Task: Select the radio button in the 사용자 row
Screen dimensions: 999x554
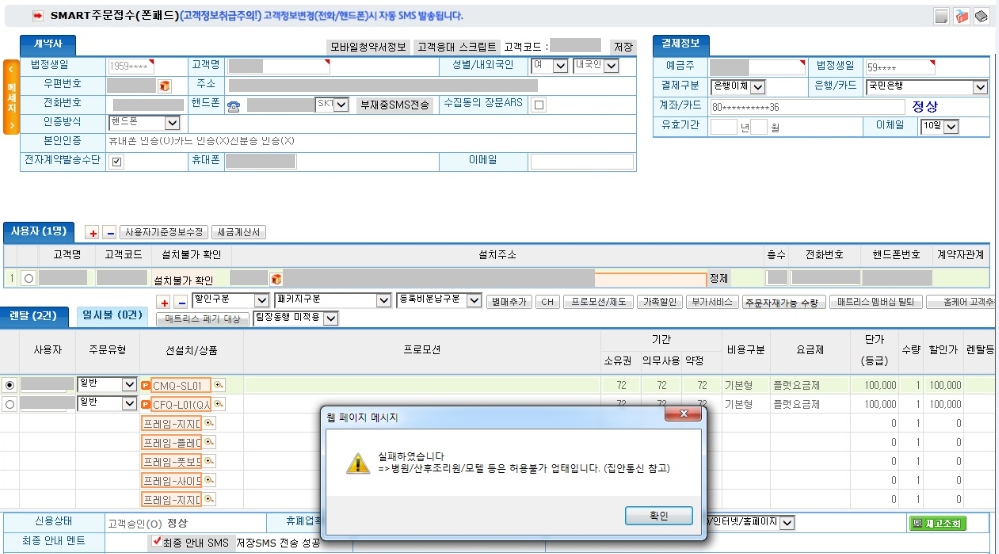Action: click(x=28, y=278)
